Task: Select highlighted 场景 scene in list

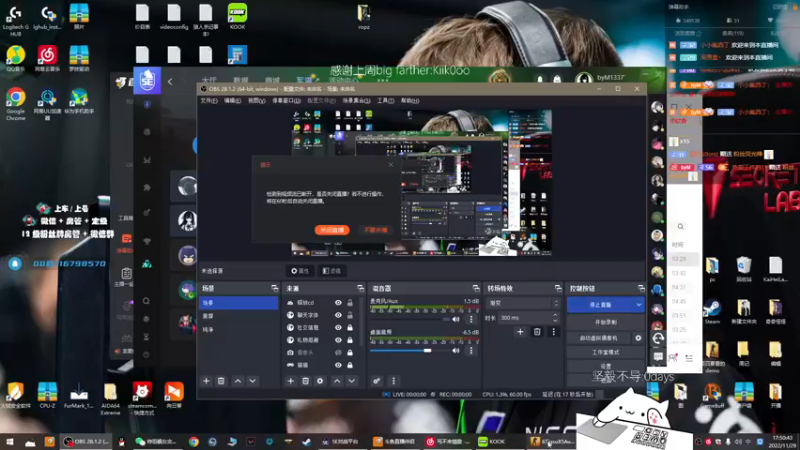Action: coord(238,303)
